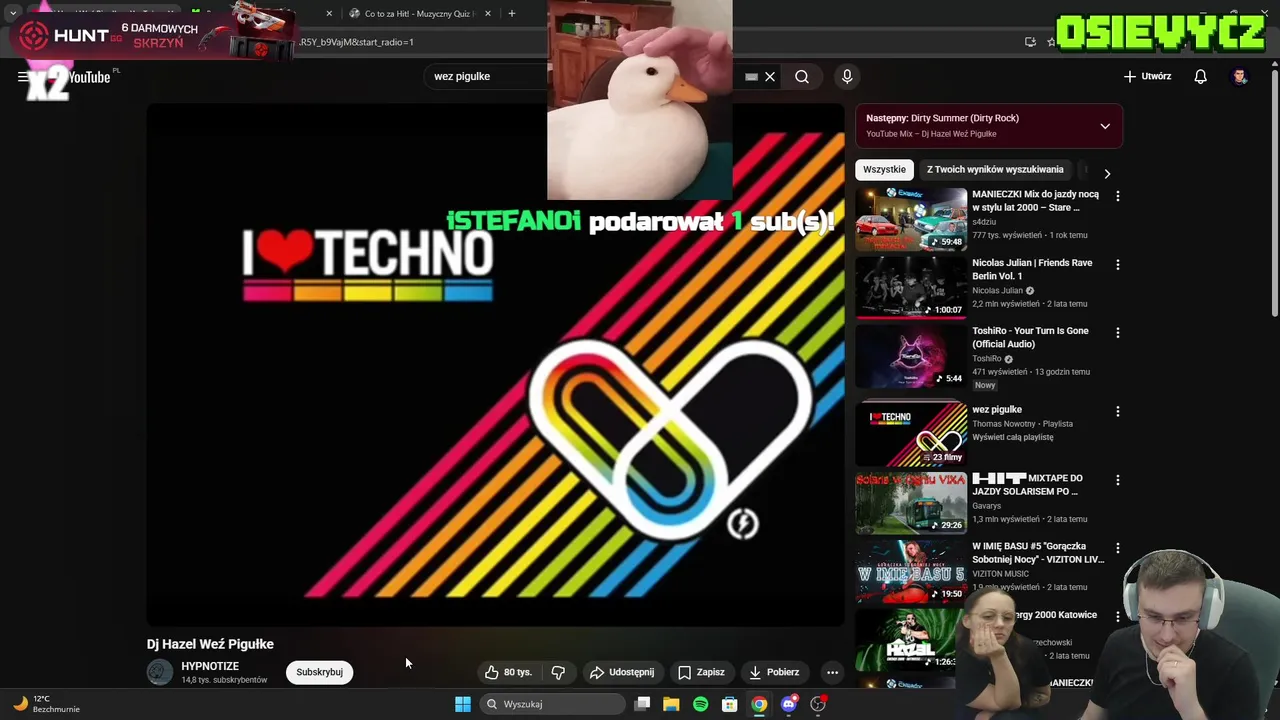Open options for ToshiRo video

point(1118,332)
